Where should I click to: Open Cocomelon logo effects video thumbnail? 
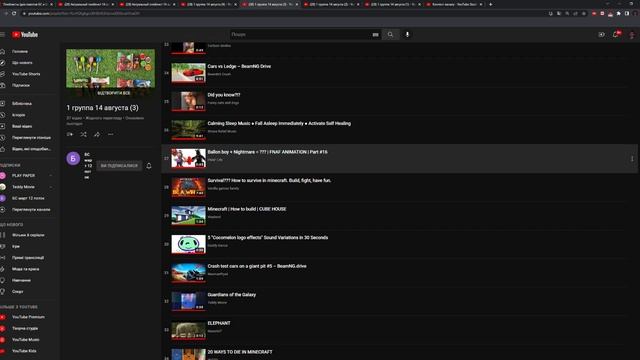tap(188, 244)
